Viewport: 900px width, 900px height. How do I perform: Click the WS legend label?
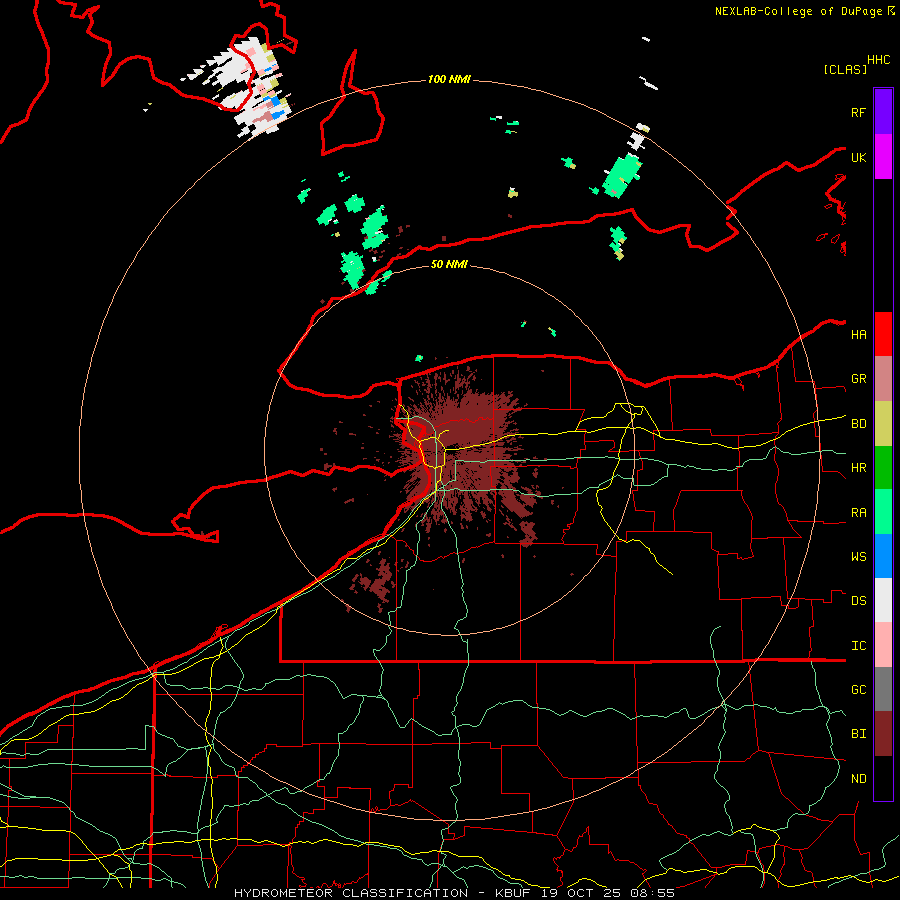click(x=859, y=557)
